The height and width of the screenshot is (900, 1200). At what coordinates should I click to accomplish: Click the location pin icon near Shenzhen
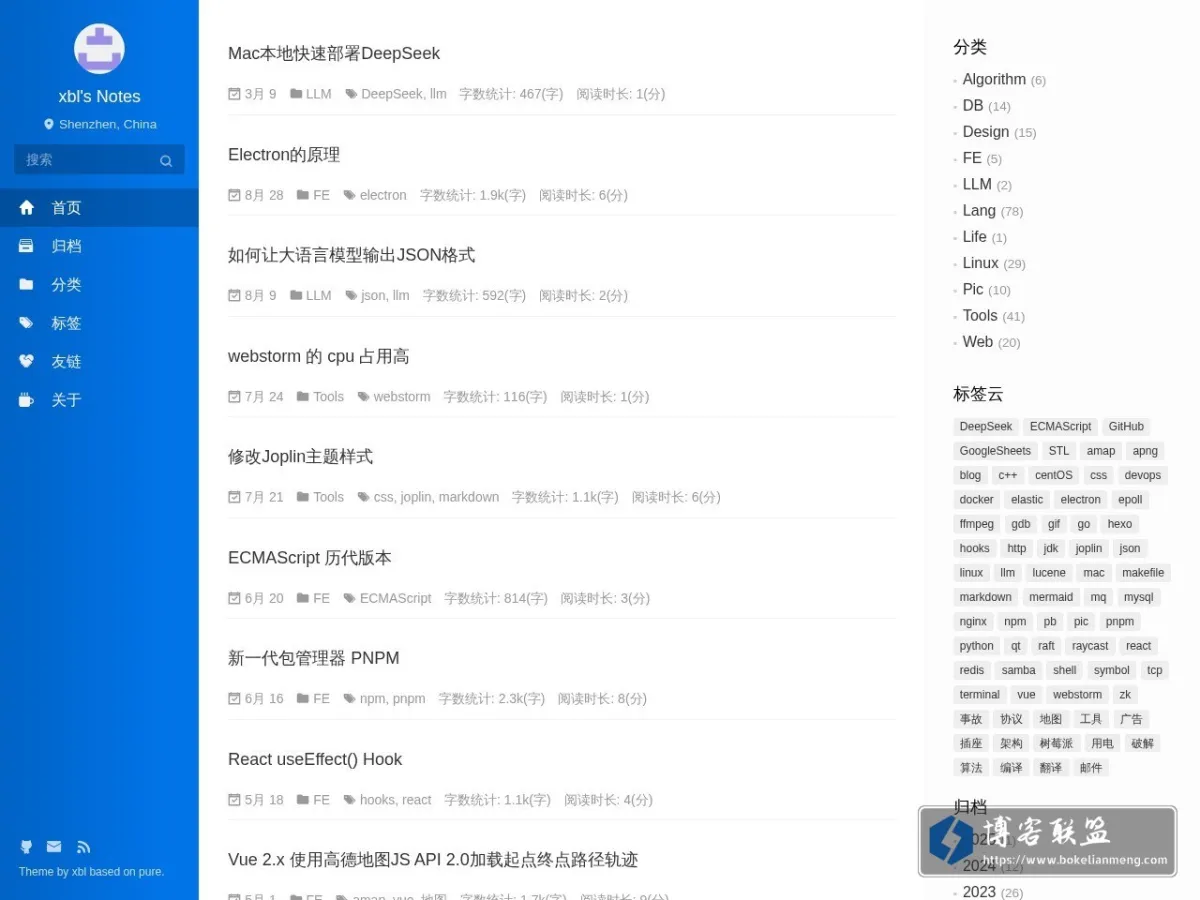(x=48, y=125)
